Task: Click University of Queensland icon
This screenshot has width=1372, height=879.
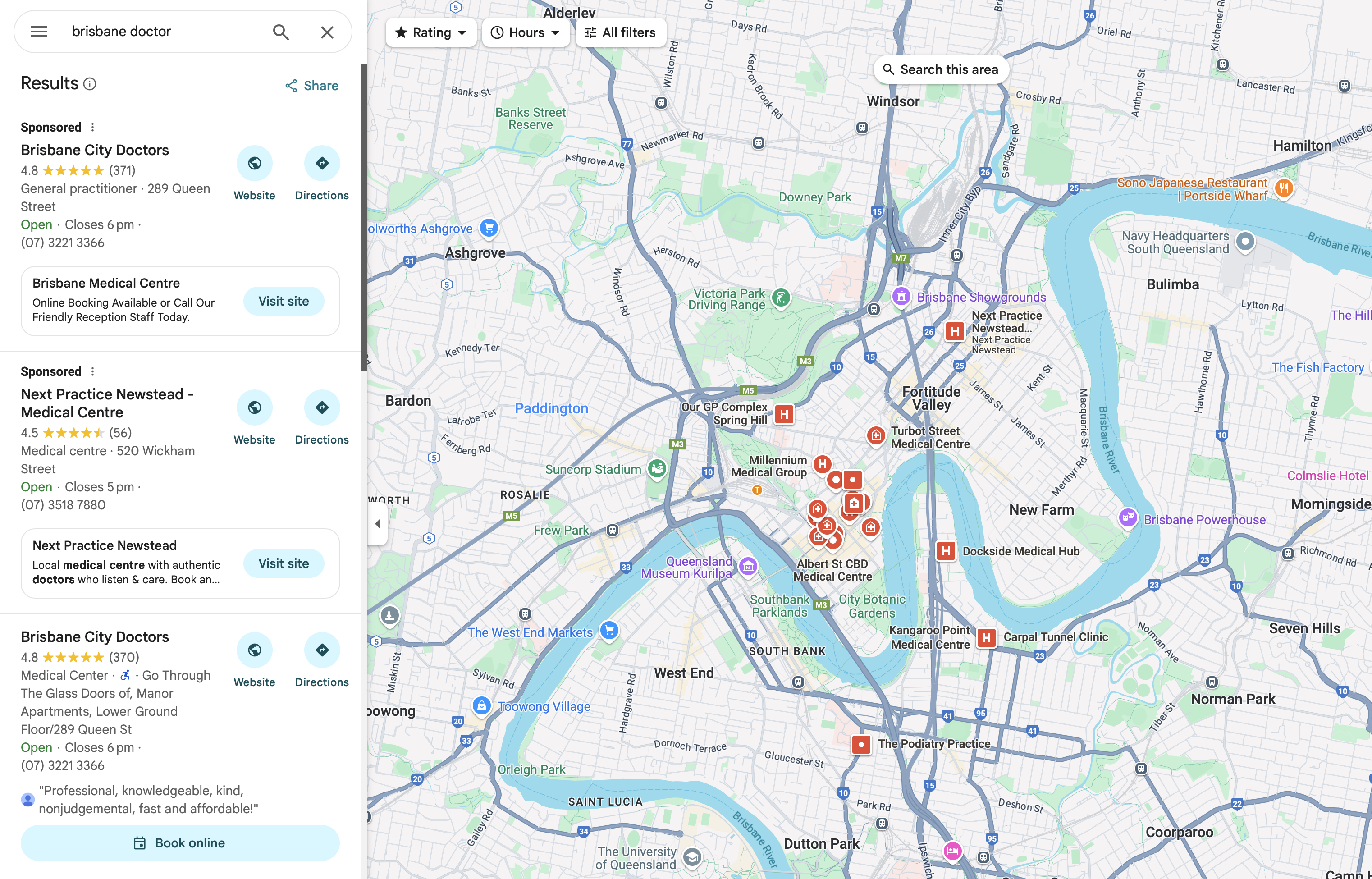Action: click(x=692, y=857)
